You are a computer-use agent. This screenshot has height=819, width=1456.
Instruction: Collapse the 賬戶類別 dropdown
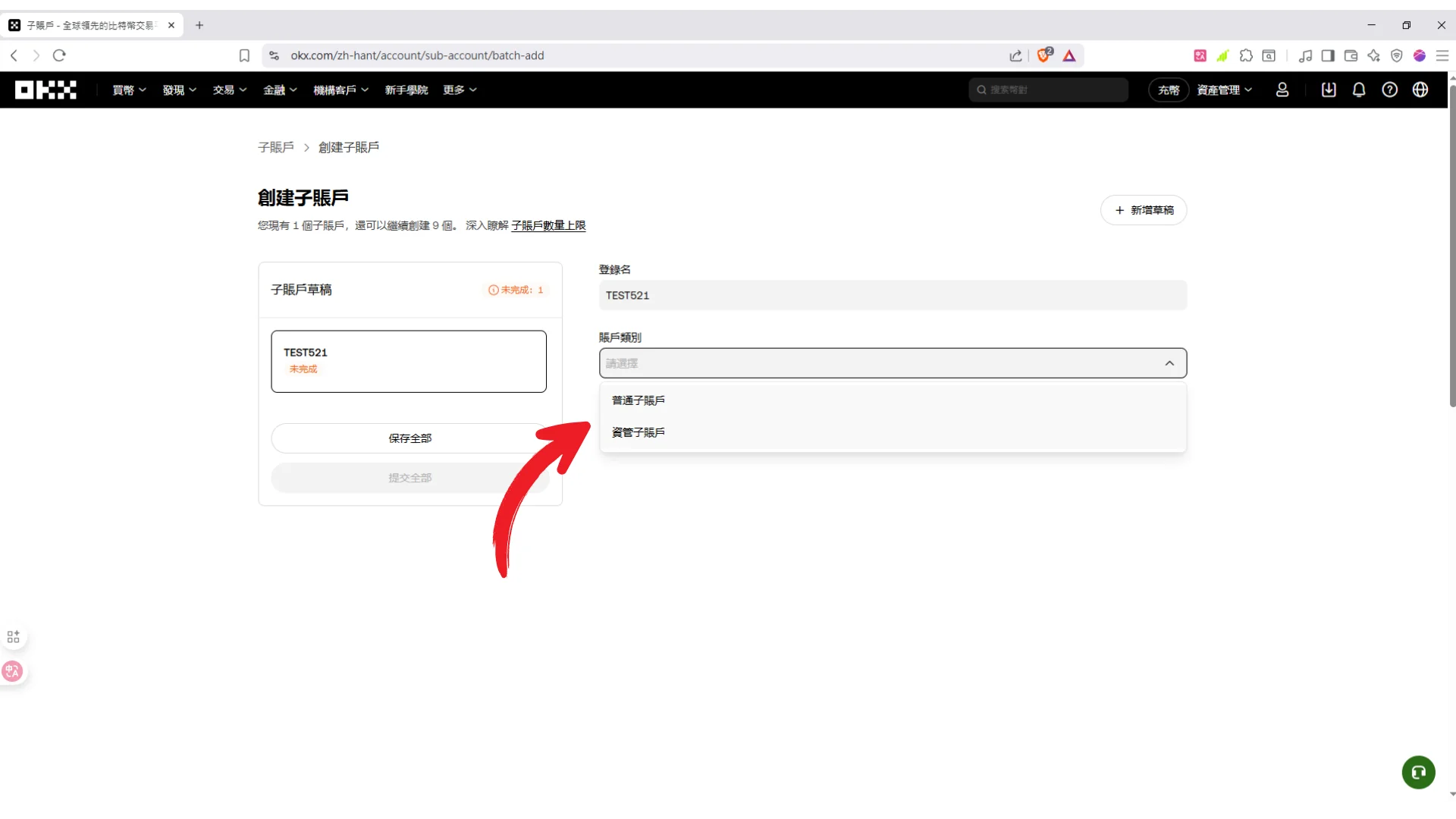[x=1169, y=363]
